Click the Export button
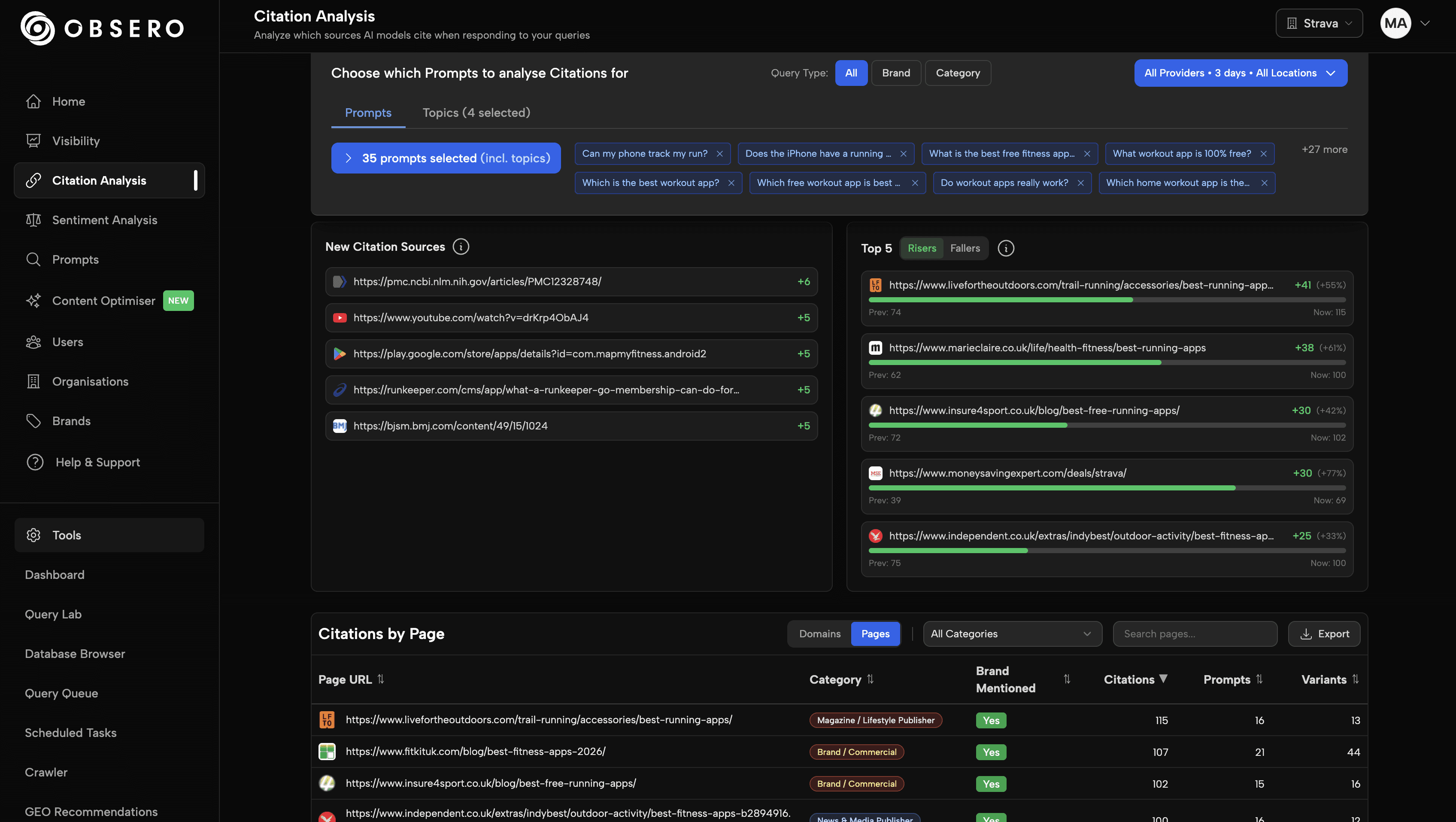The width and height of the screenshot is (1456, 822). [x=1324, y=634]
